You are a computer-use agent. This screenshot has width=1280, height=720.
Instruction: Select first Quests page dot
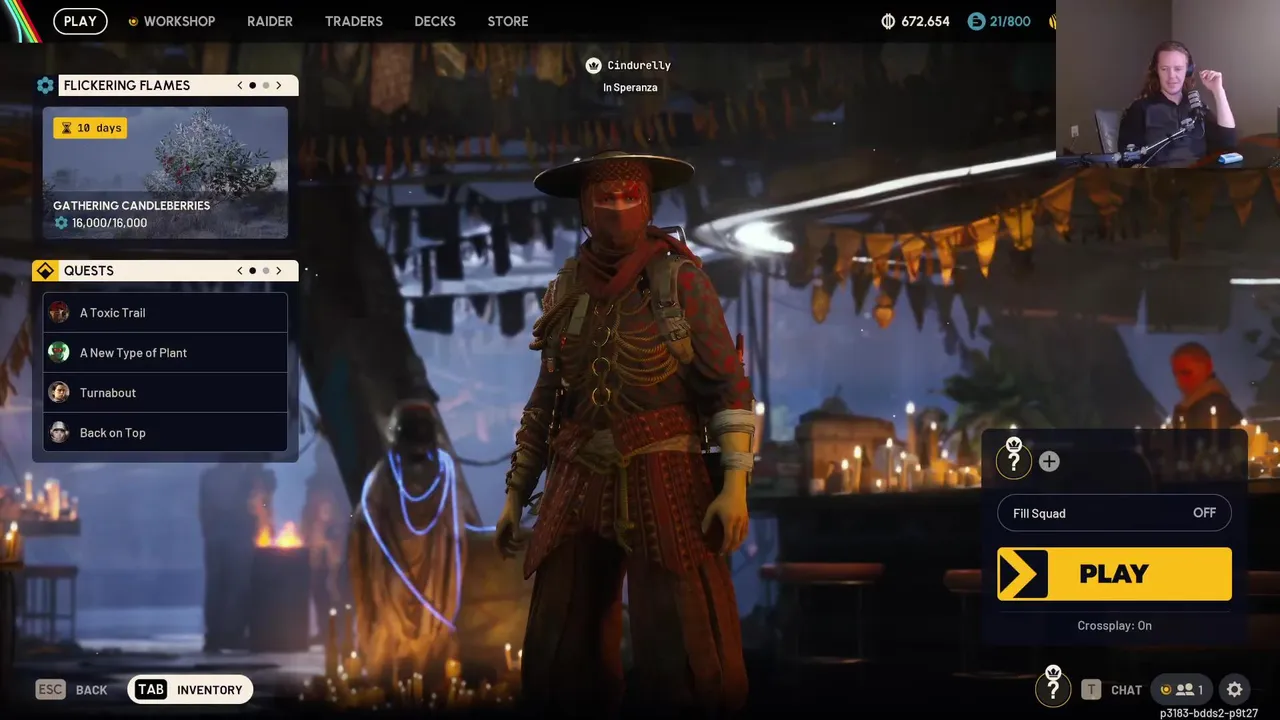(x=253, y=270)
